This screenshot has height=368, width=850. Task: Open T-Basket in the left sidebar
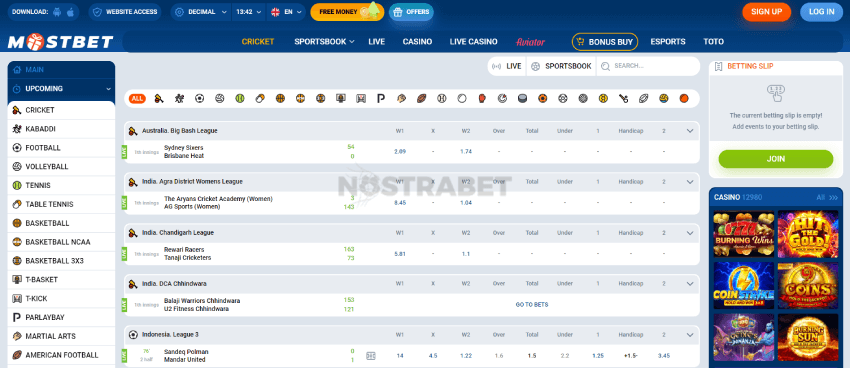point(61,280)
